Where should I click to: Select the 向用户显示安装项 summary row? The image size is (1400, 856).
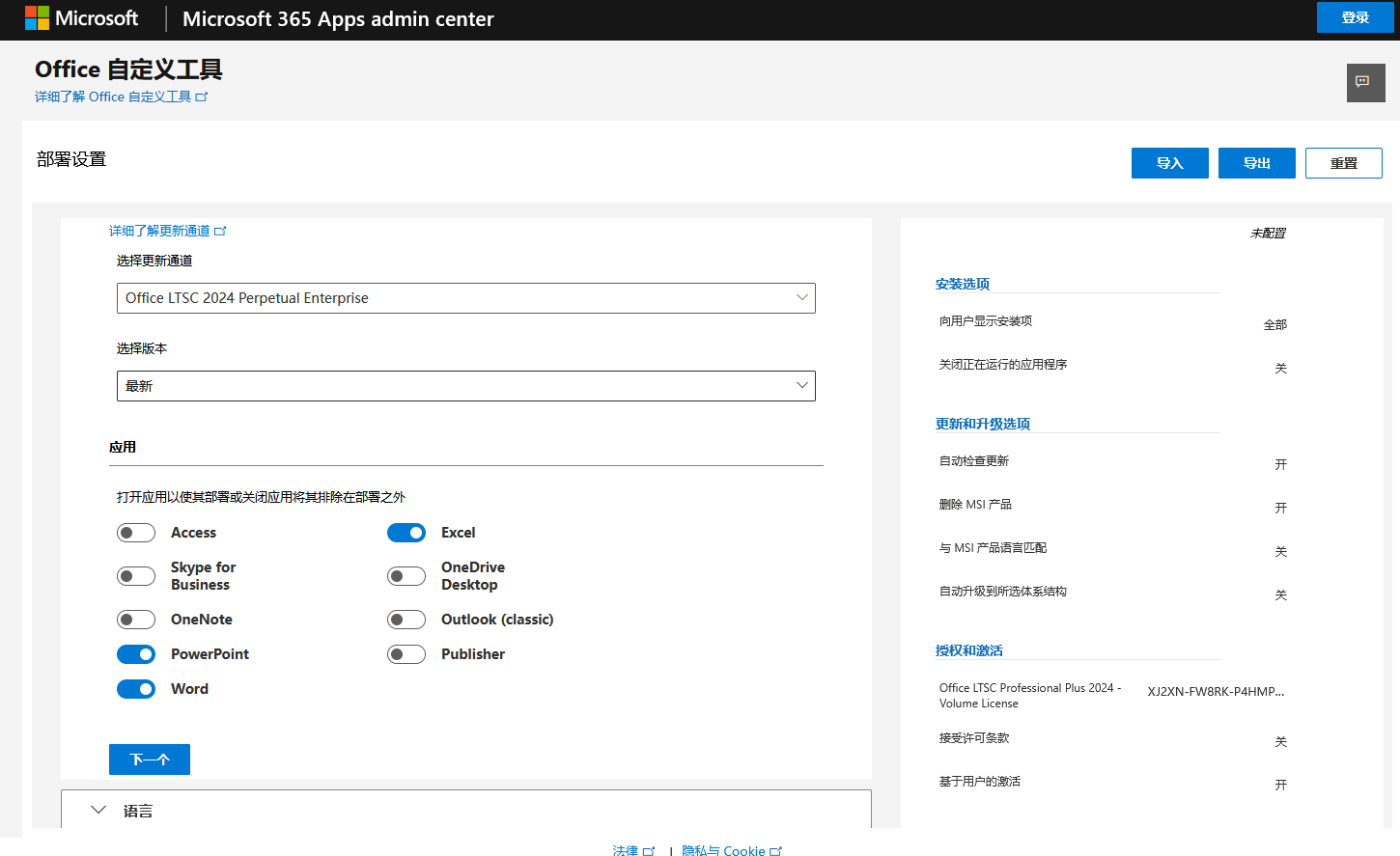(1113, 322)
